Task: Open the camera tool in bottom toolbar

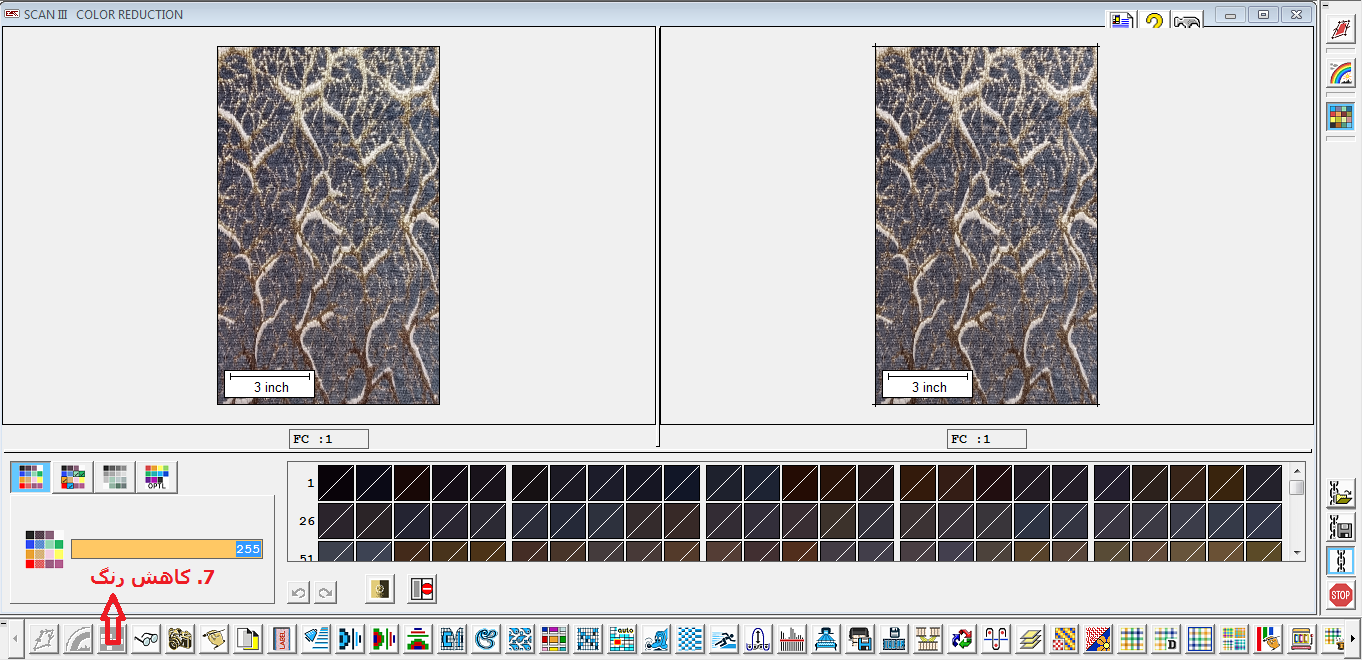Action: coord(180,638)
